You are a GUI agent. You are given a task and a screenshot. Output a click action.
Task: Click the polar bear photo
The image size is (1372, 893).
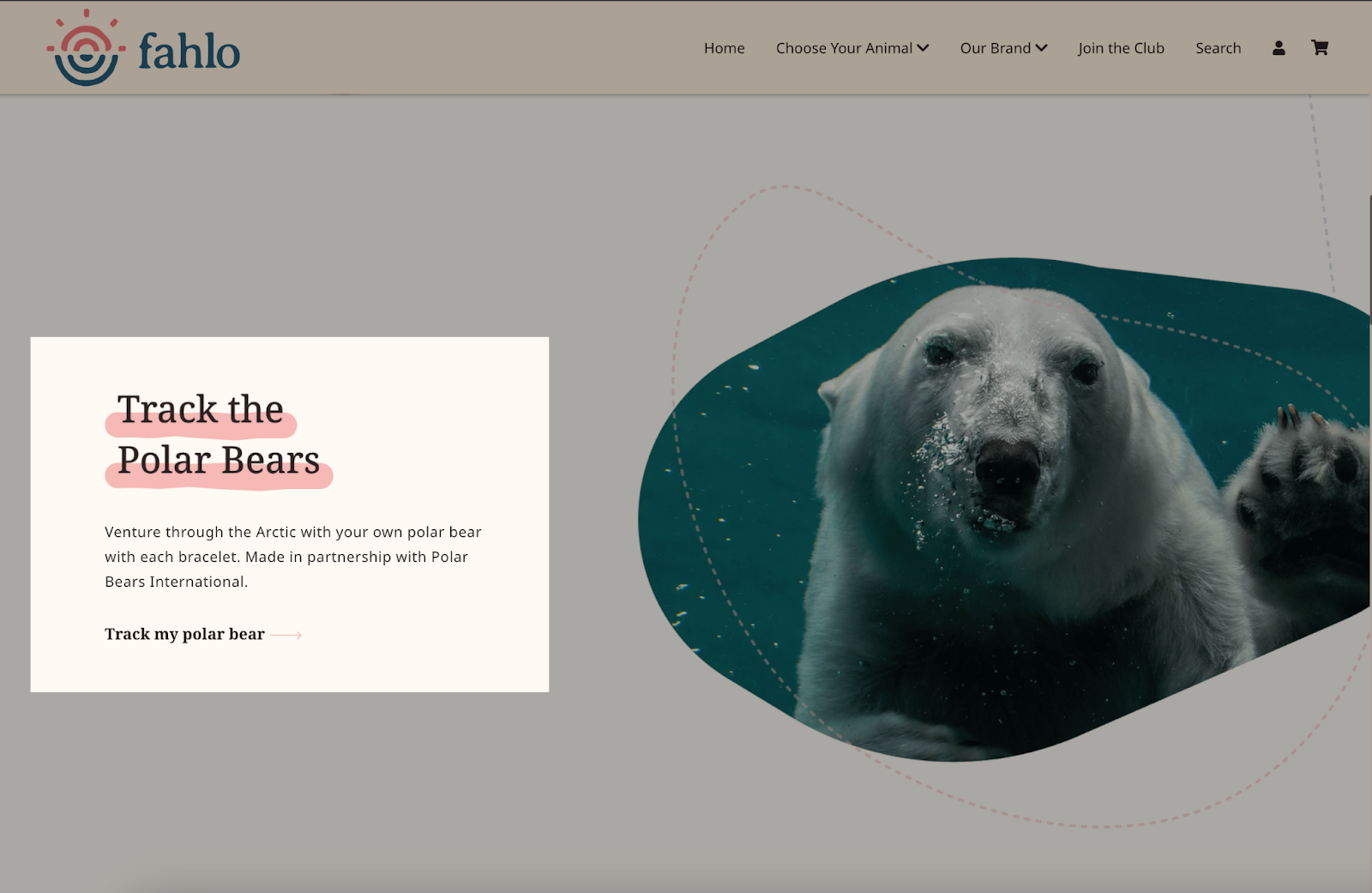point(1005,510)
